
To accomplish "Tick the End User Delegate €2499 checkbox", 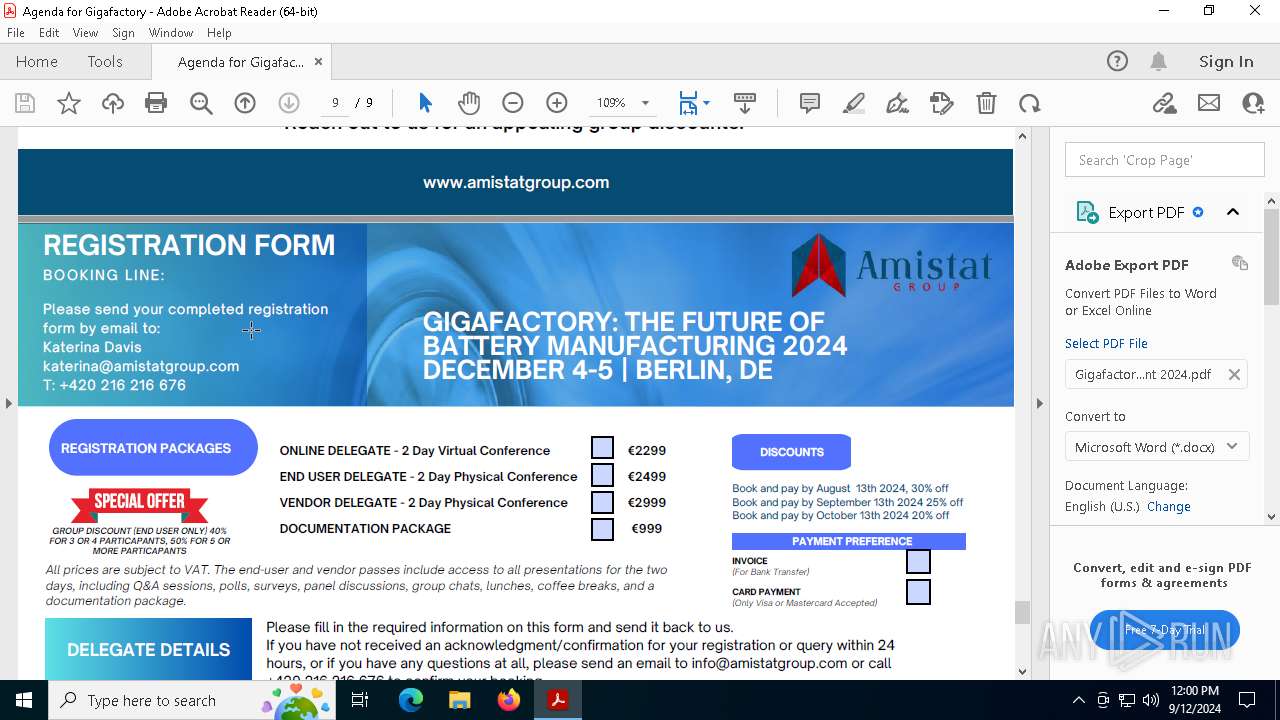I will pos(602,475).
